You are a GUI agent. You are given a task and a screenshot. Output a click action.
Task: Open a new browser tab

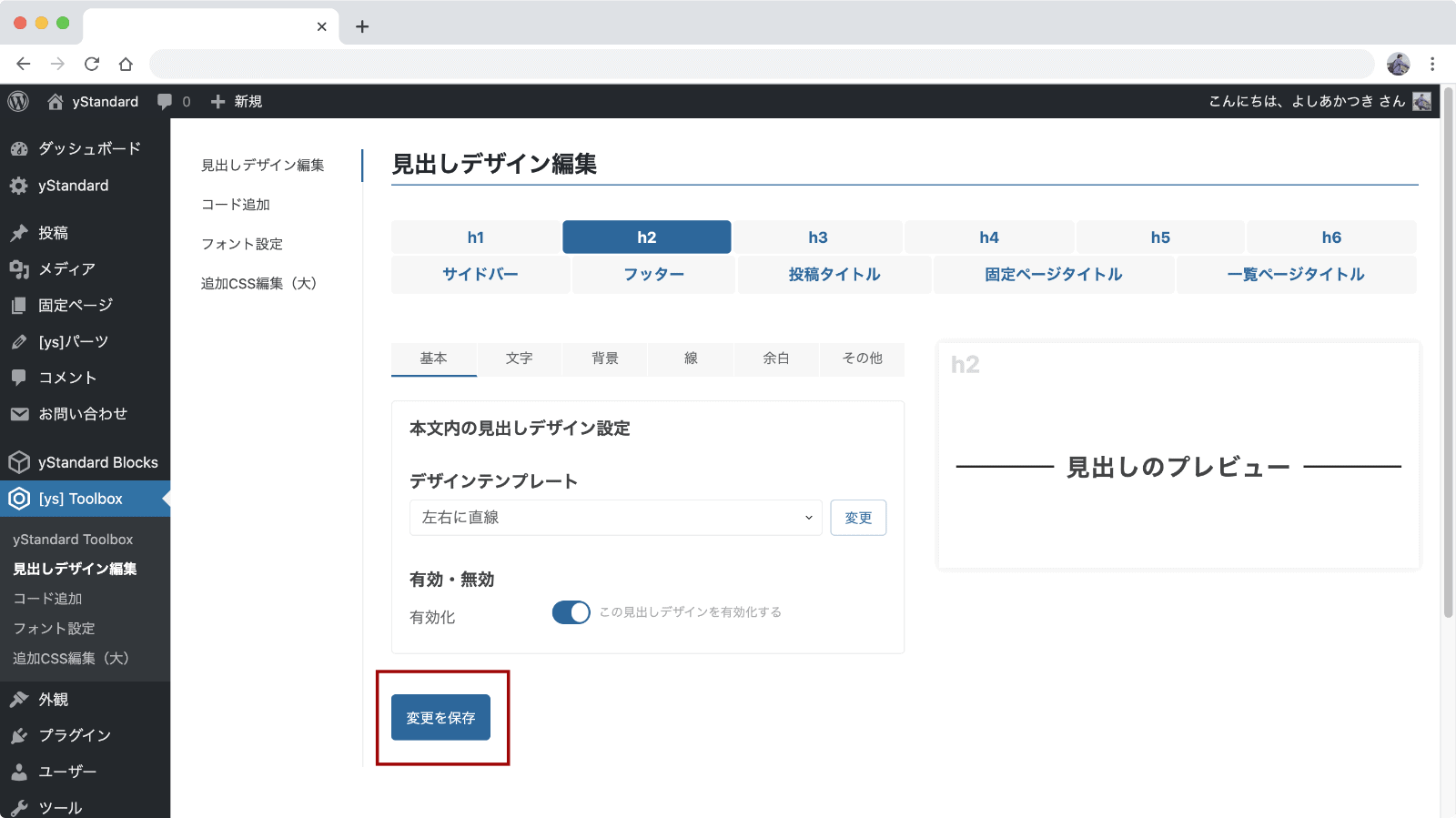coord(362,26)
